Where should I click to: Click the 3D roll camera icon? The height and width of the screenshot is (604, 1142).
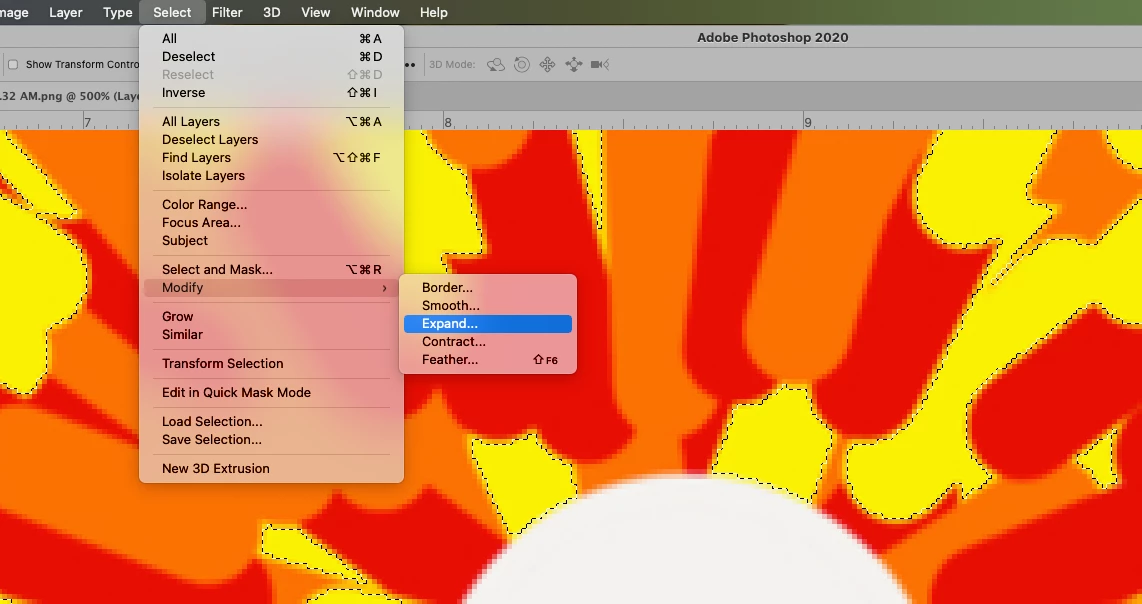pos(521,65)
